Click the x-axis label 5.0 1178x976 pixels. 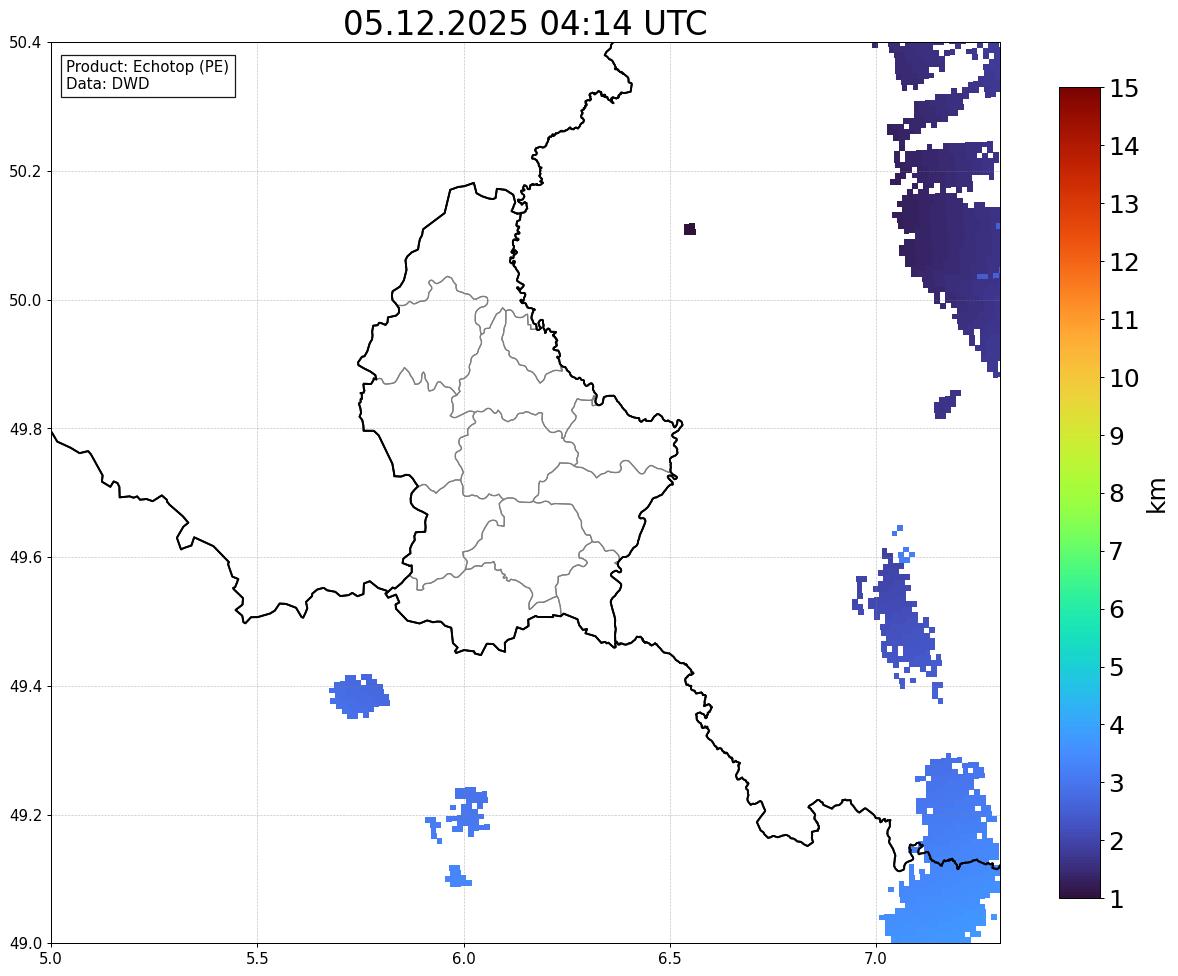point(51,959)
